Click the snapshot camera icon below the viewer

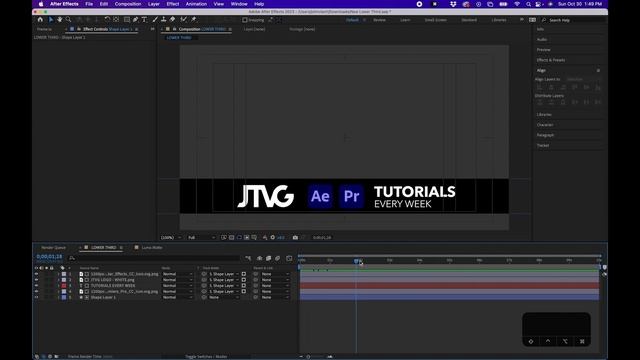coord(295,237)
